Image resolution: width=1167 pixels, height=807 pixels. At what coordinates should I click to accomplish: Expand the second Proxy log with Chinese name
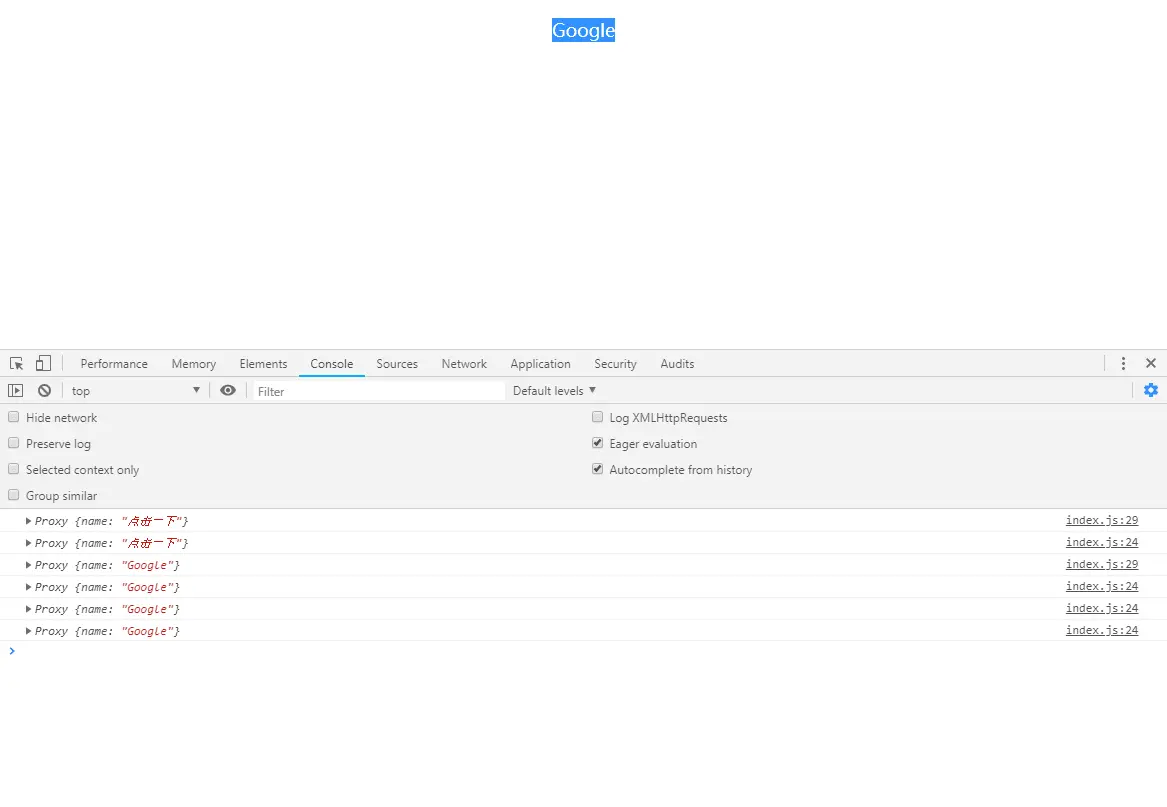coord(28,543)
